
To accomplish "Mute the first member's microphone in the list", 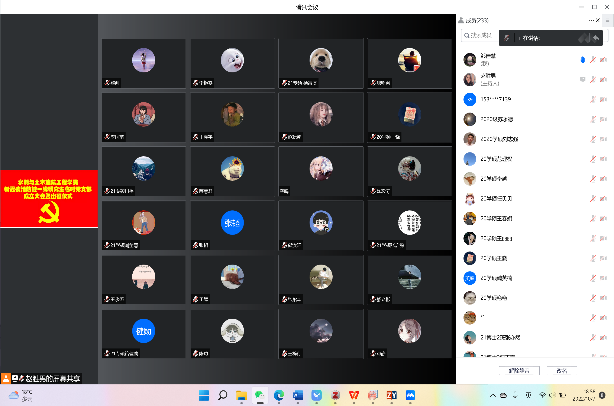I will click(x=594, y=60).
